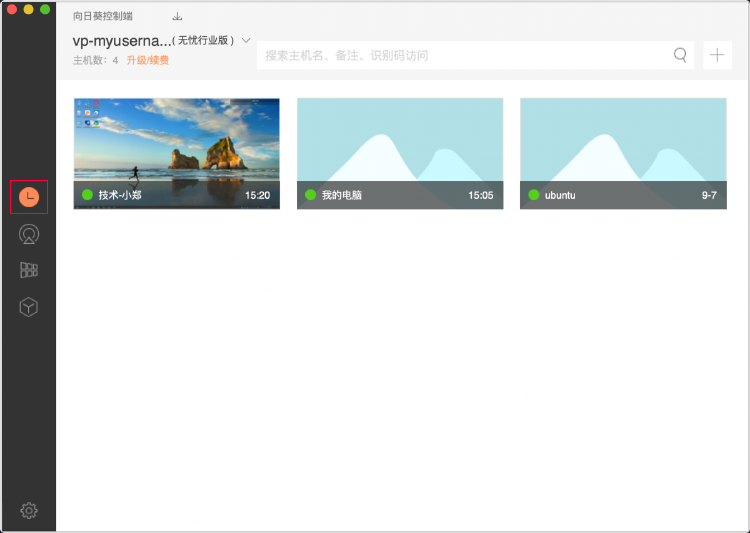This screenshot has height=533, width=750.
Task: Click the magnifier search icon
Action: pos(680,55)
